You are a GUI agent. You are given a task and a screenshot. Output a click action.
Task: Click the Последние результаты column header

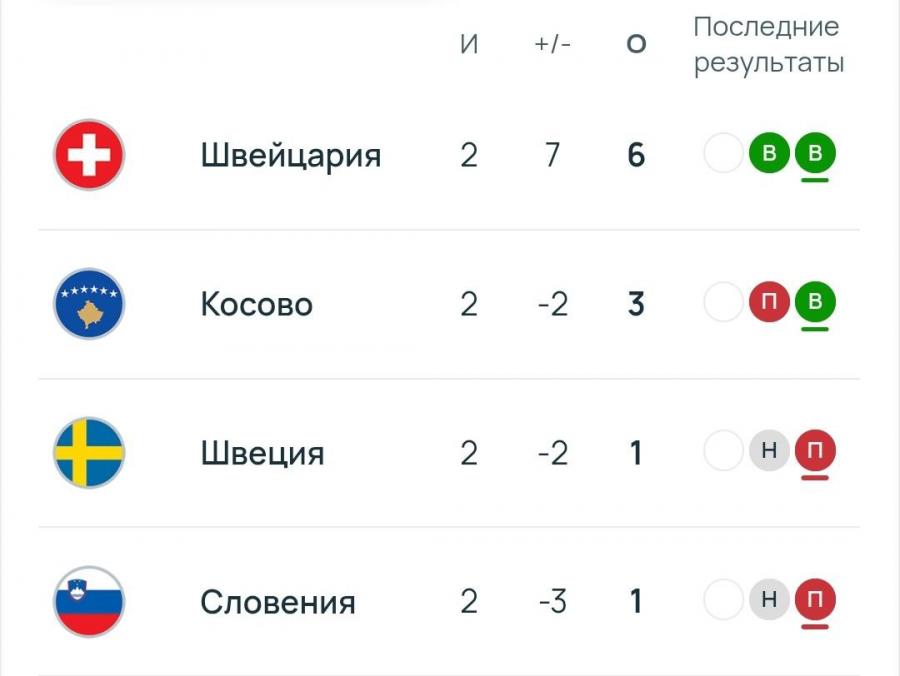click(x=769, y=45)
